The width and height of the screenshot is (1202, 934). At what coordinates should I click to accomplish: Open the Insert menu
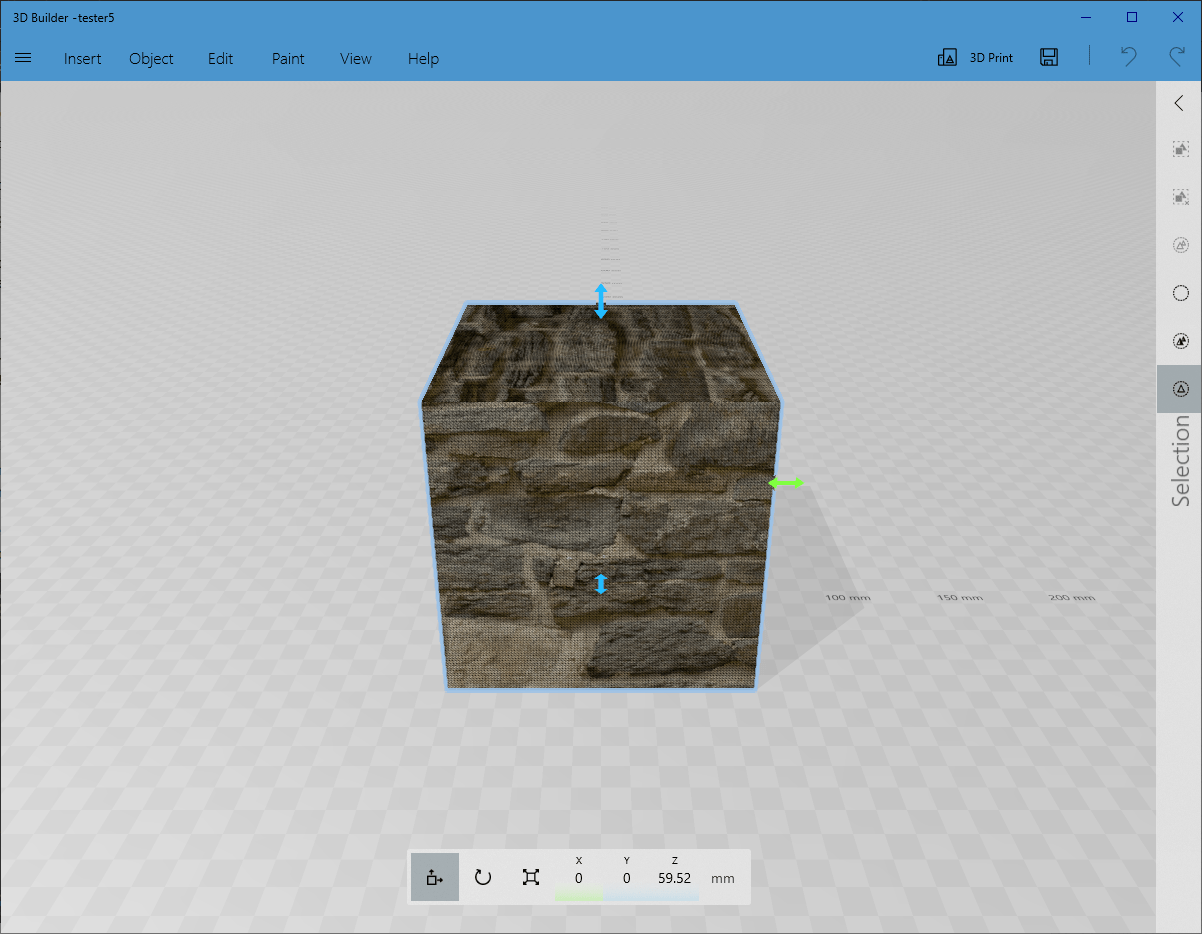[x=82, y=59]
